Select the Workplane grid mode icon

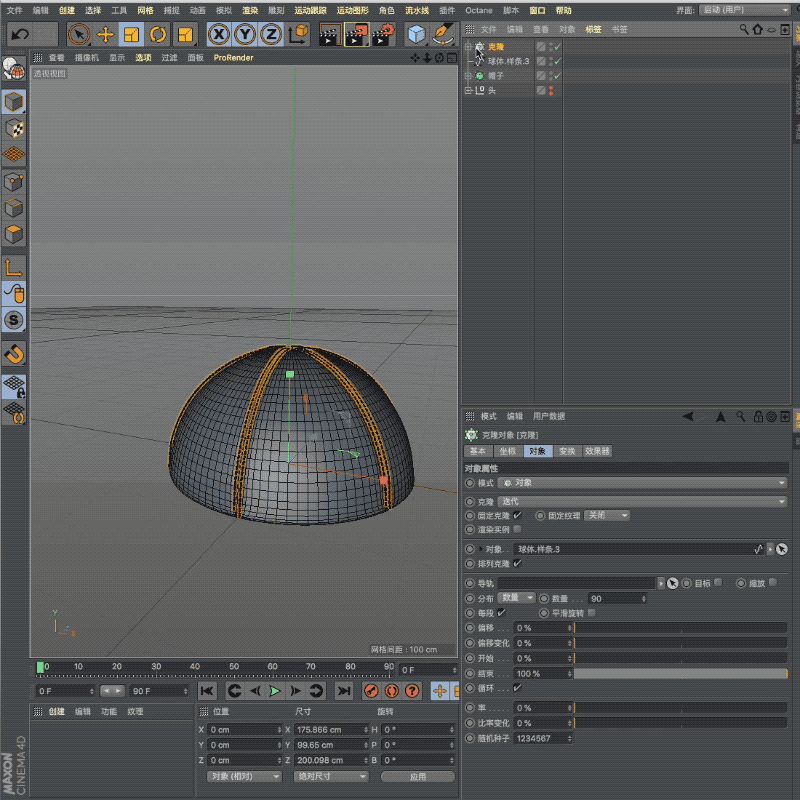click(14, 154)
